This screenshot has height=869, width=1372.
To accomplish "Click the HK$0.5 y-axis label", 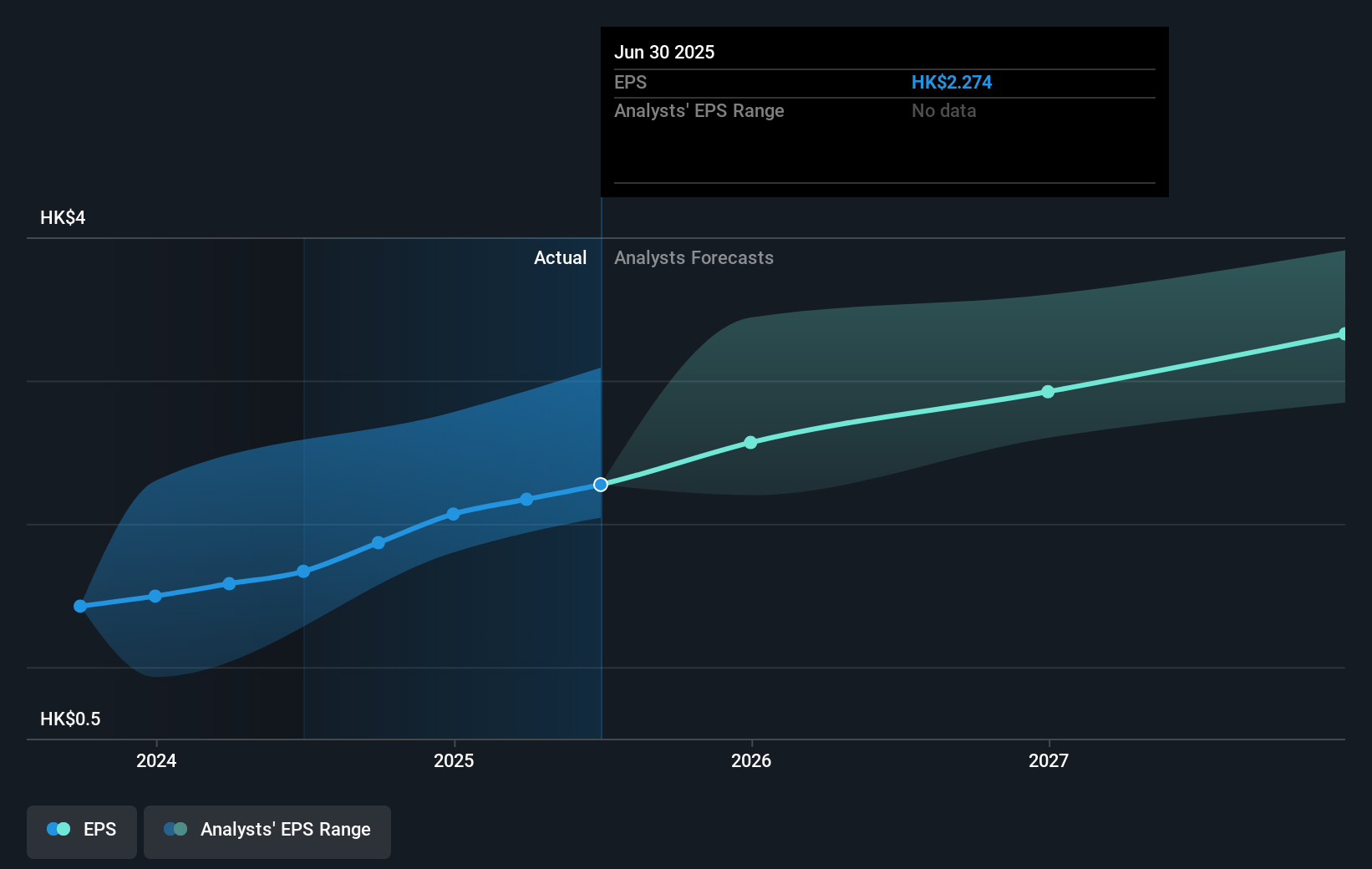I will pyautogui.click(x=70, y=719).
